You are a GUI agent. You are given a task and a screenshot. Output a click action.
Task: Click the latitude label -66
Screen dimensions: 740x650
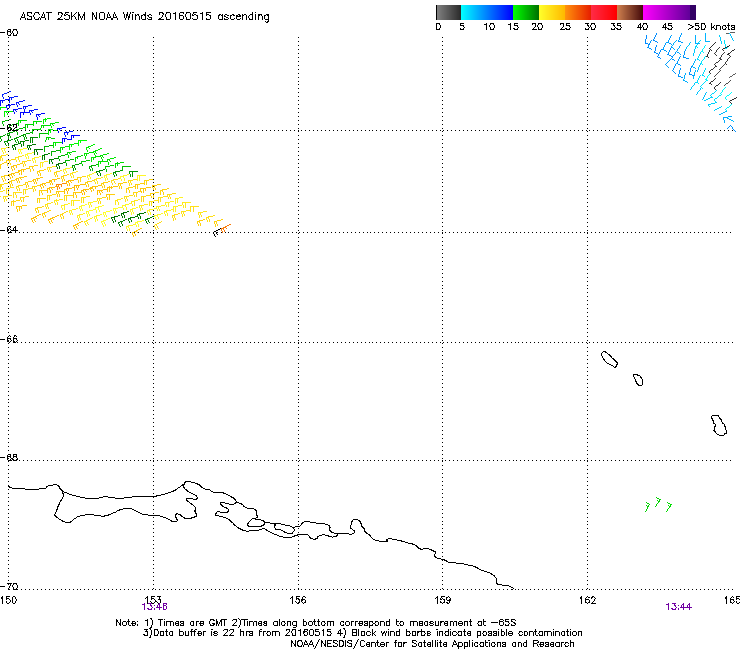[9, 340]
